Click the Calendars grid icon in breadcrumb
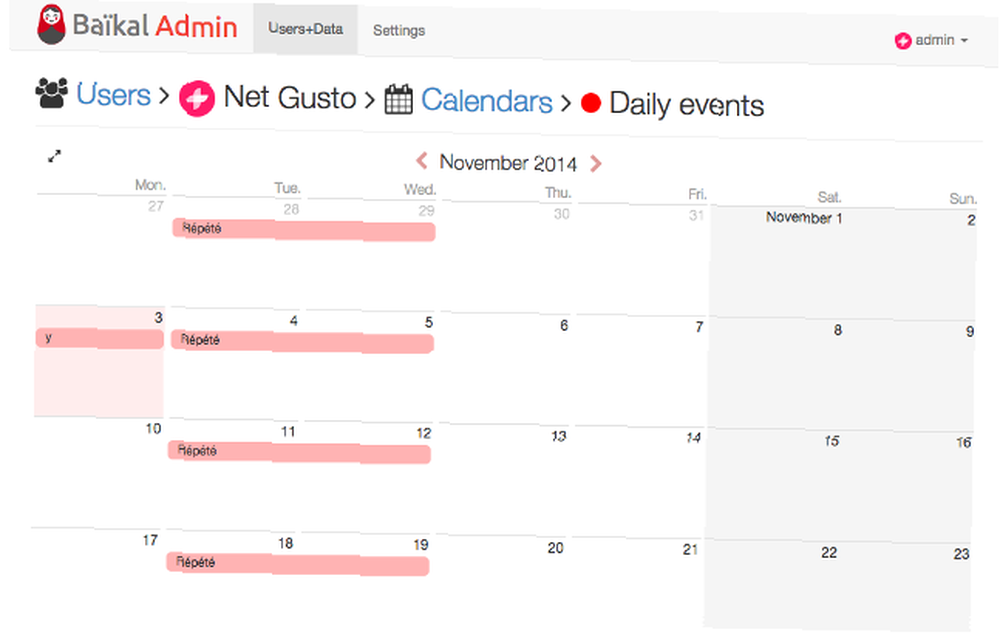The width and height of the screenshot is (1000, 635). (399, 100)
